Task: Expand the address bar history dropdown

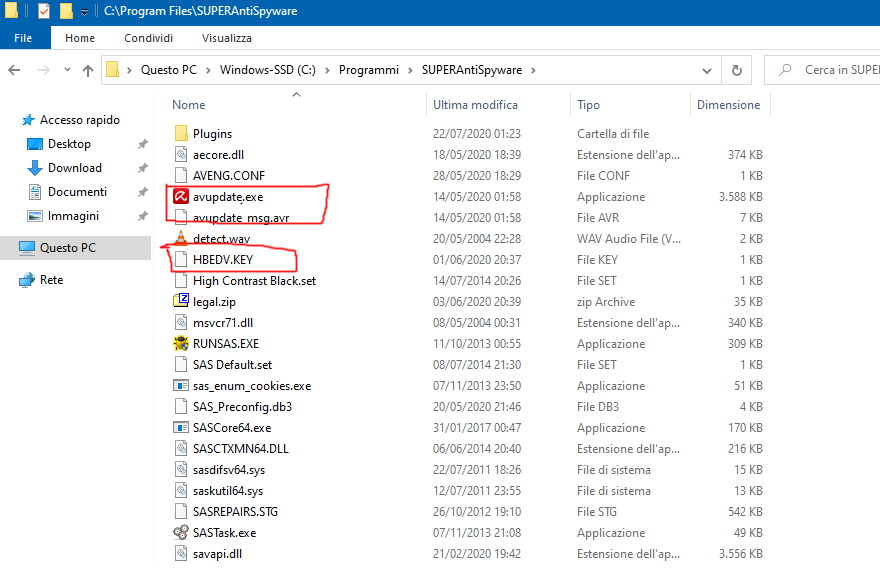Action: tap(707, 71)
